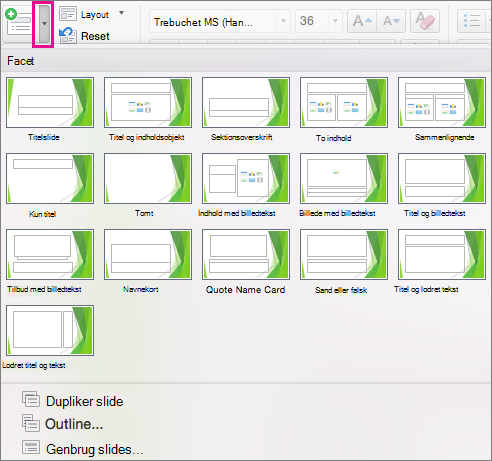Image resolution: width=492 pixels, height=461 pixels.
Task: Choose the Quote Name Card layout
Action: click(x=246, y=255)
